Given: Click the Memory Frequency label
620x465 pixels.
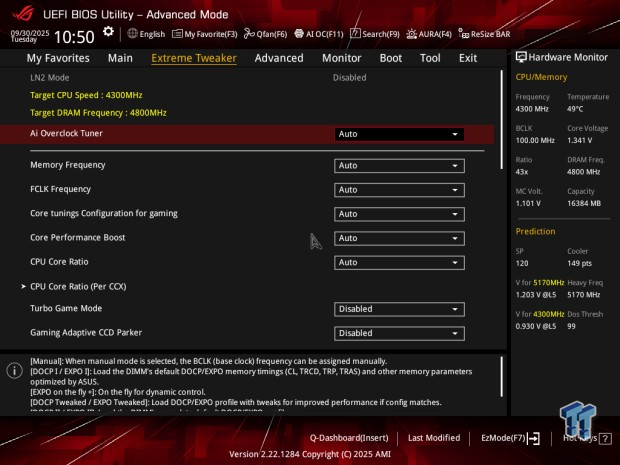Looking at the screenshot, I should (68, 165).
